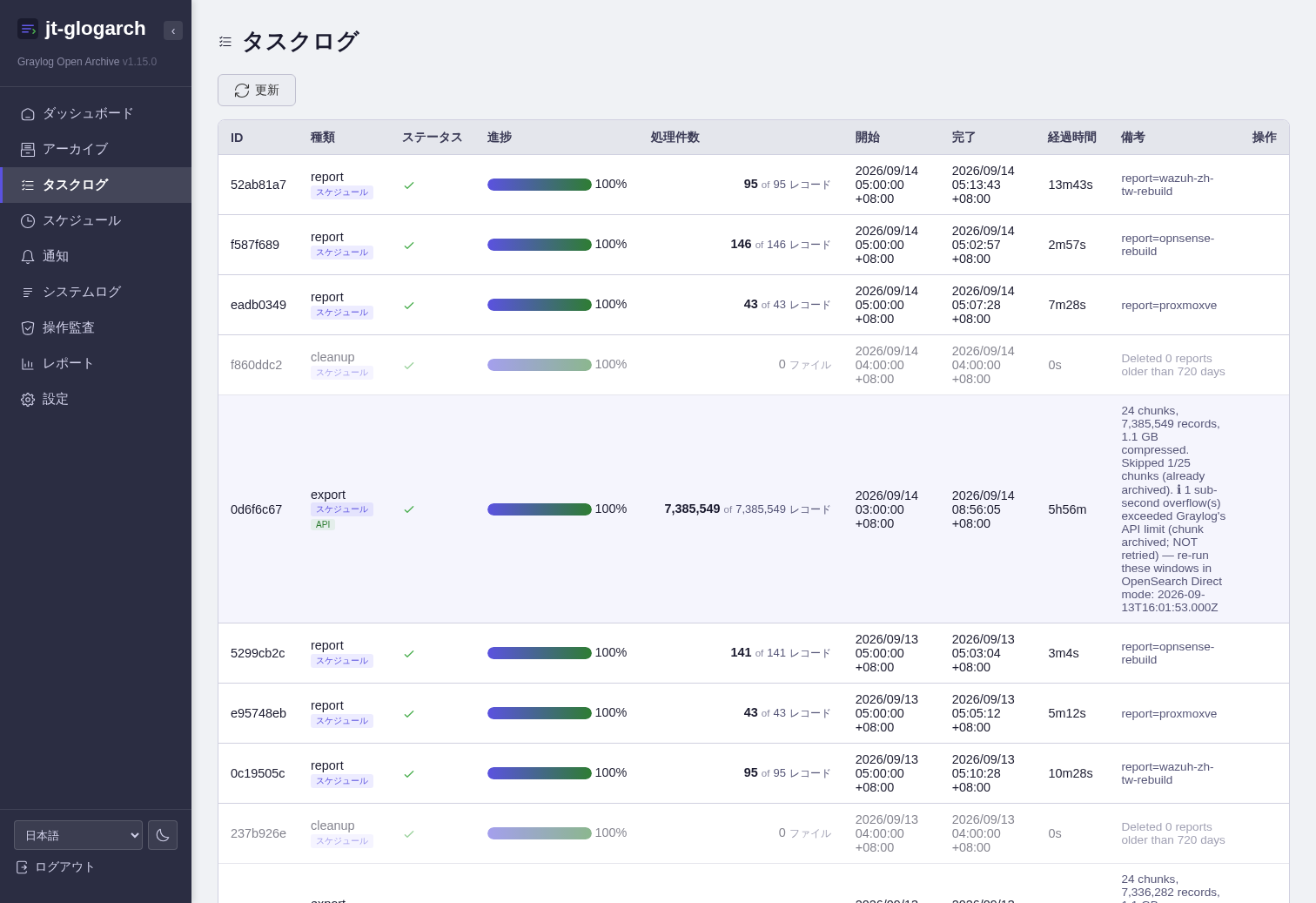Select task ID 52ab81a7
This screenshot has height=903, width=1316.
coord(258,185)
